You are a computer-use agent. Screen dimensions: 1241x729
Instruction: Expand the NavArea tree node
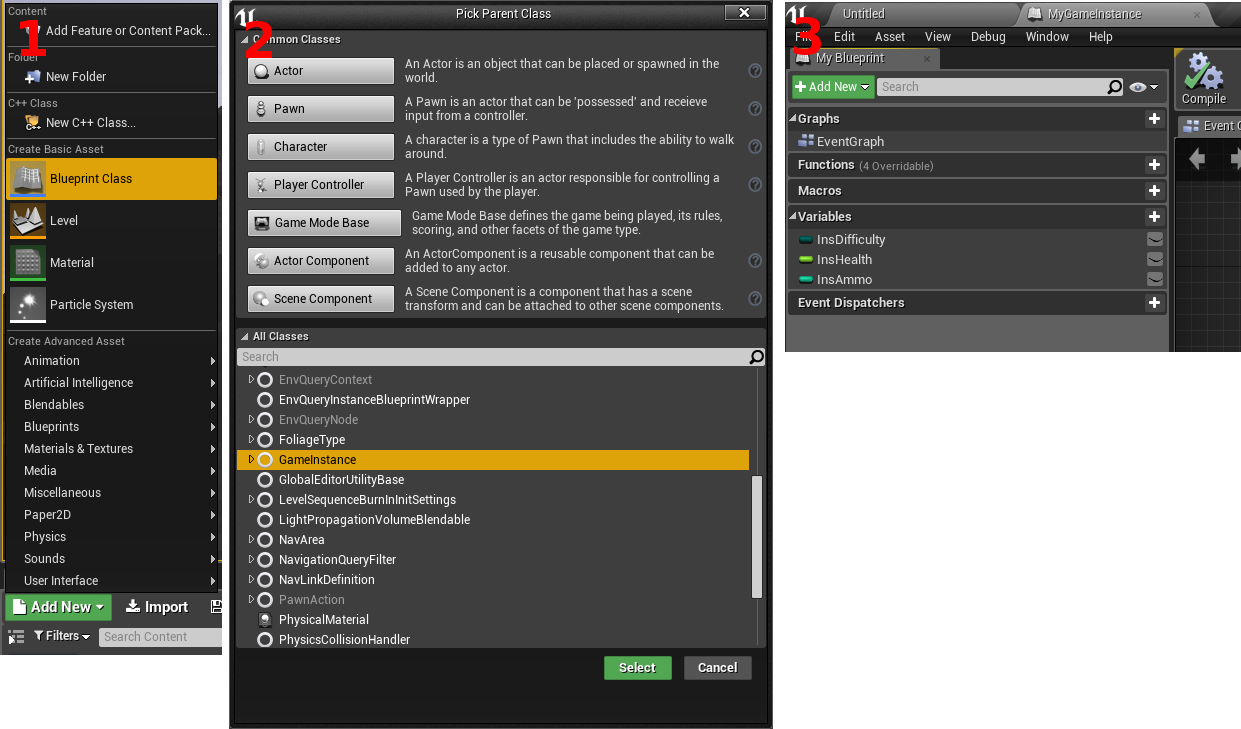pos(252,540)
